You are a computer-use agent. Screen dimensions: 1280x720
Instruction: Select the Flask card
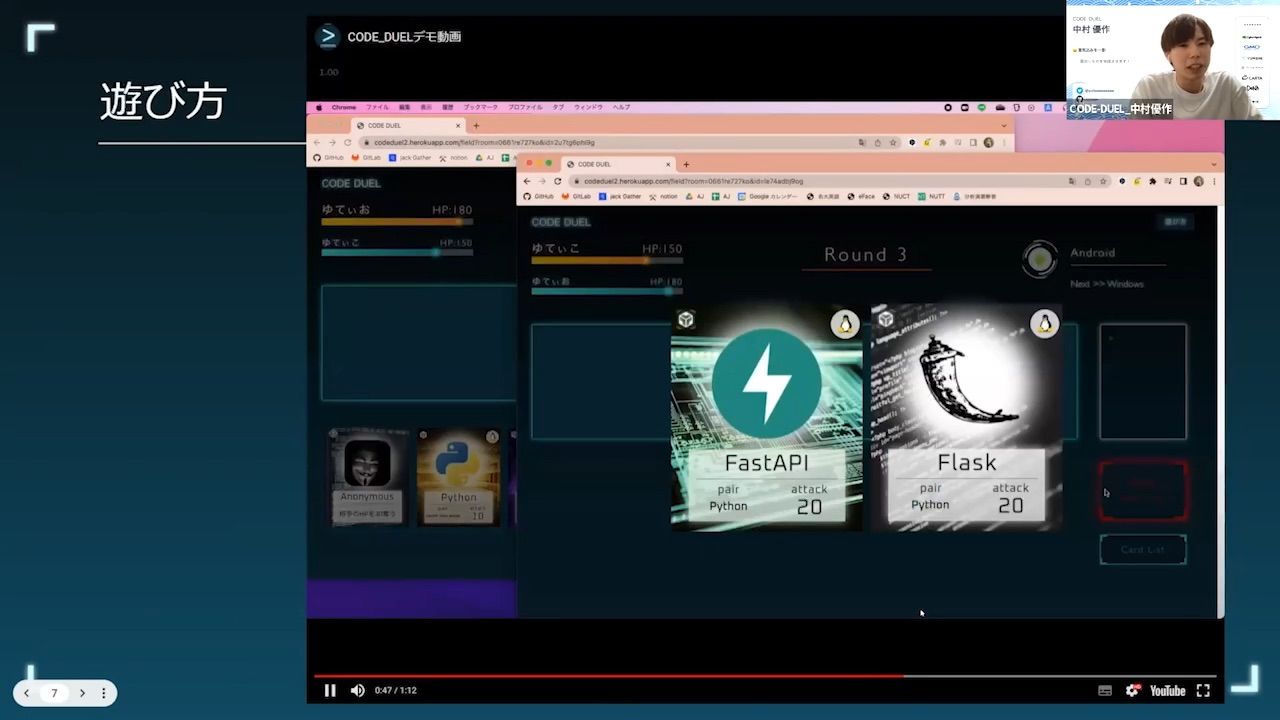coord(966,416)
